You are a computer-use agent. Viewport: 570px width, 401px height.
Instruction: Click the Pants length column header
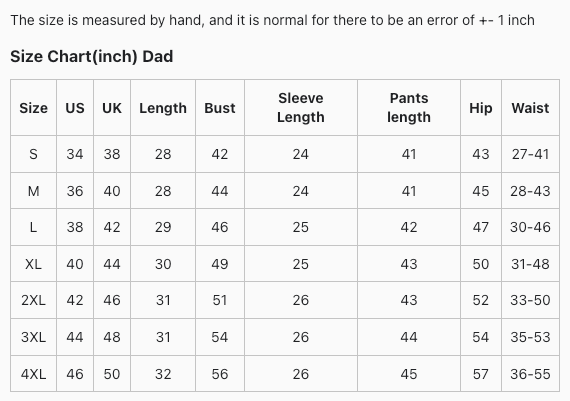tap(409, 108)
